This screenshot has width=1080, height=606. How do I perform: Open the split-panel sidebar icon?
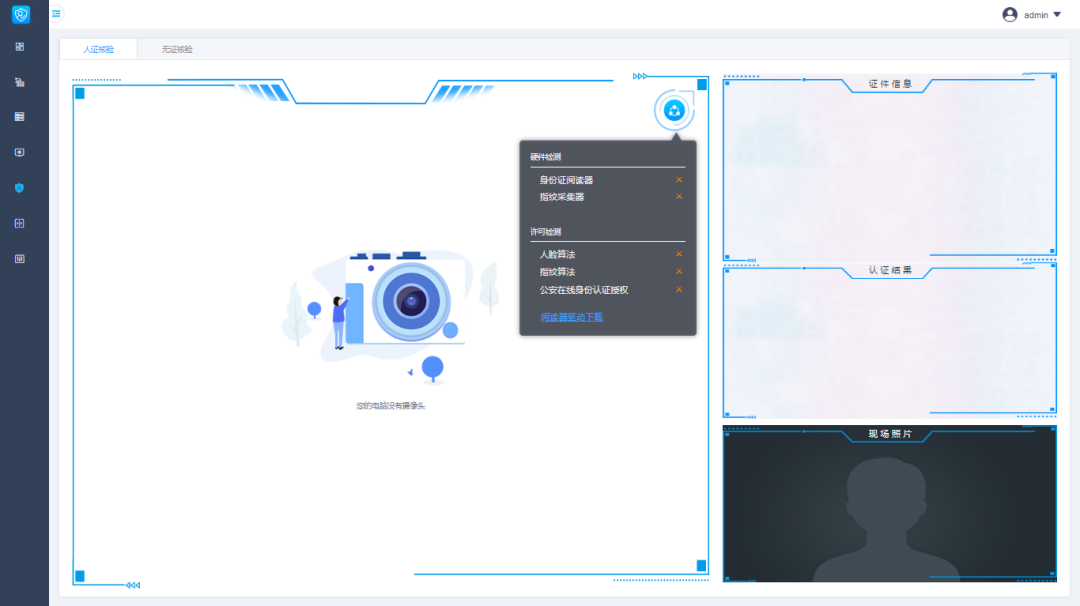point(19,223)
